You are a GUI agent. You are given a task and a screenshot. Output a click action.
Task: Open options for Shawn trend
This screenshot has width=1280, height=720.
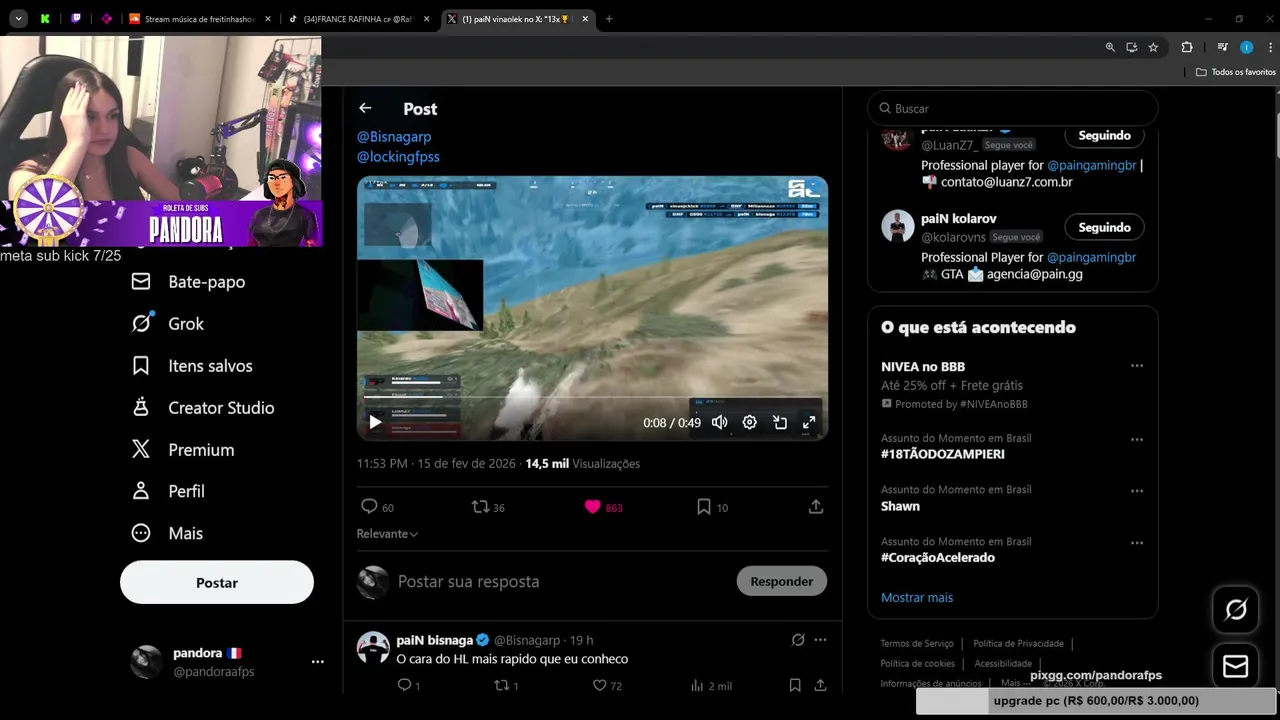coord(1137,491)
